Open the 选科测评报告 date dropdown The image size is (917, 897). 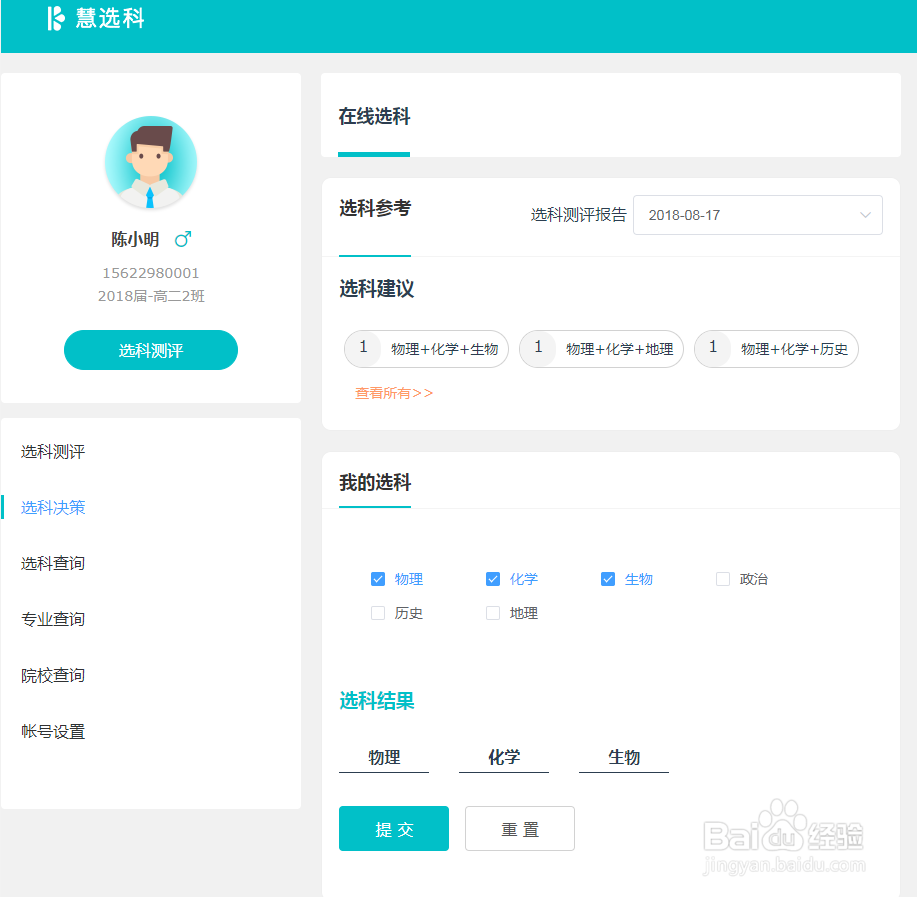[757, 215]
